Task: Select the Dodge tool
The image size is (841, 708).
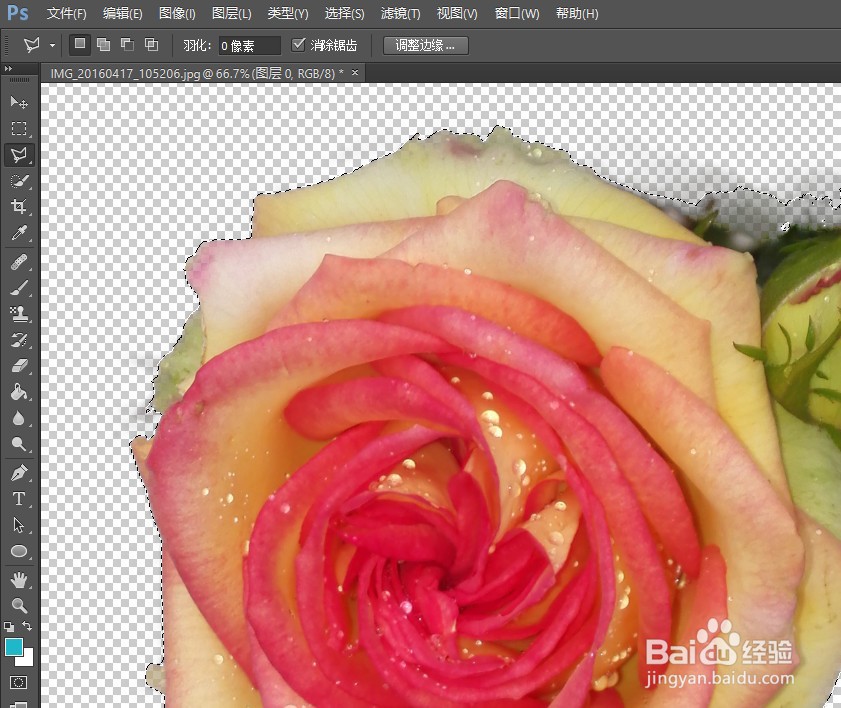Action: 19,444
